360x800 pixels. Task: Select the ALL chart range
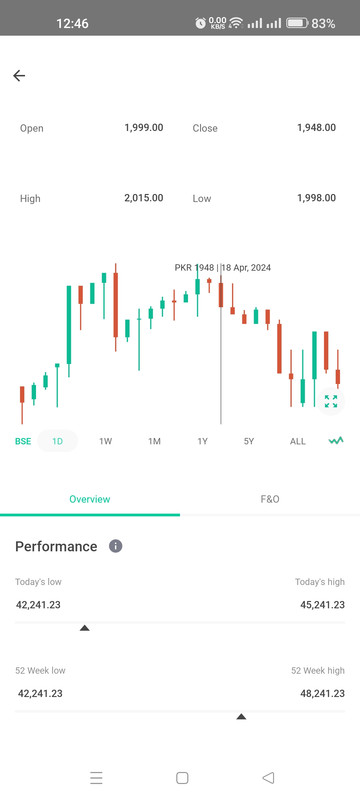coord(298,441)
